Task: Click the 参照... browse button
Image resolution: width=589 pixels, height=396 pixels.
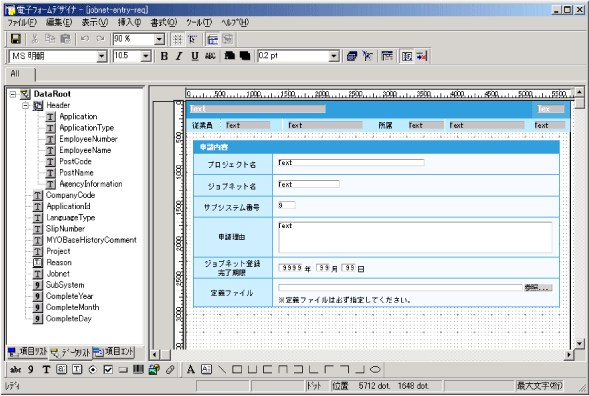Action: 538,288
